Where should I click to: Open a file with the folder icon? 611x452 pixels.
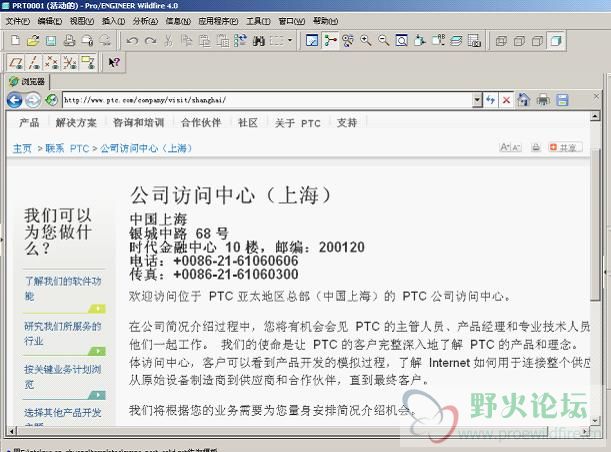pyautogui.click(x=33, y=41)
